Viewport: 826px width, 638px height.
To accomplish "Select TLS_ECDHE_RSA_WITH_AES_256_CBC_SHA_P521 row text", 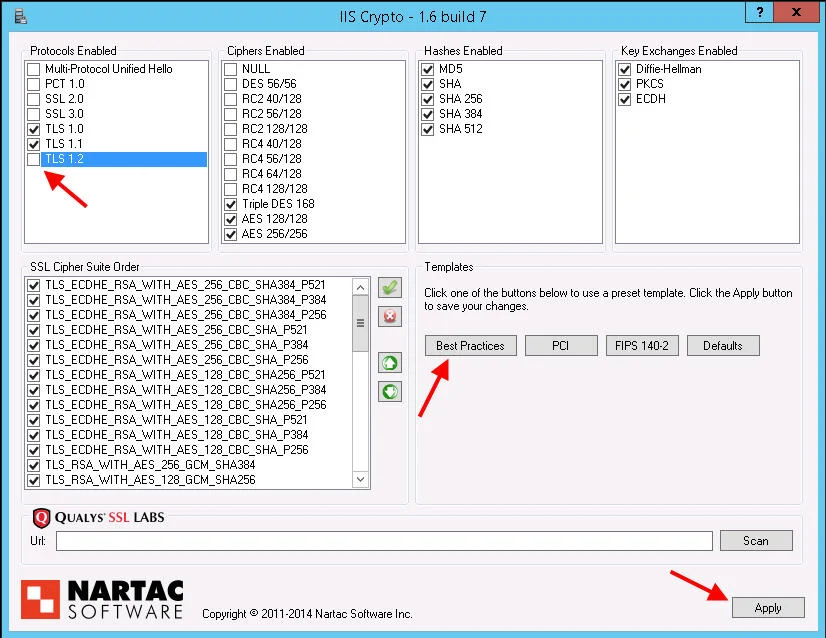I will [176, 330].
